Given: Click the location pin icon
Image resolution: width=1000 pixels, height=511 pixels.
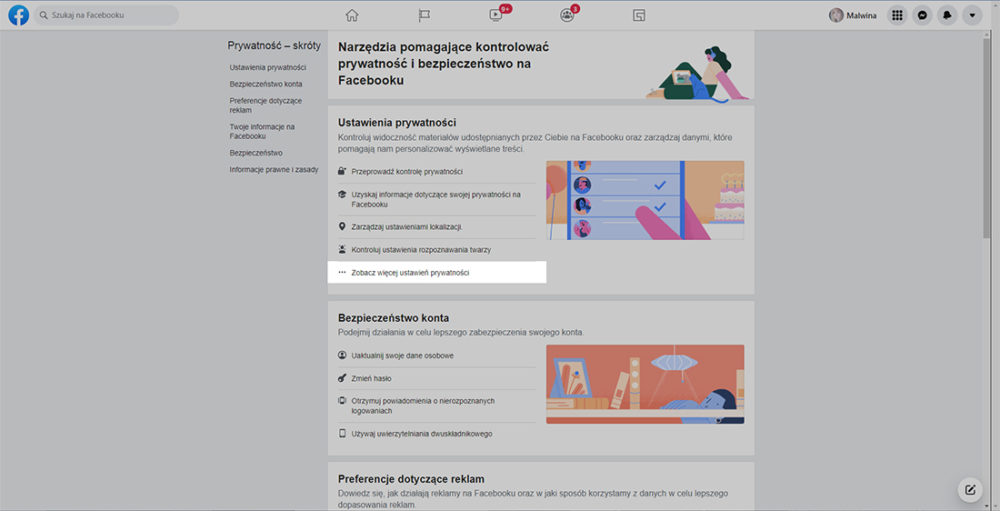Looking at the screenshot, I should coord(342,226).
